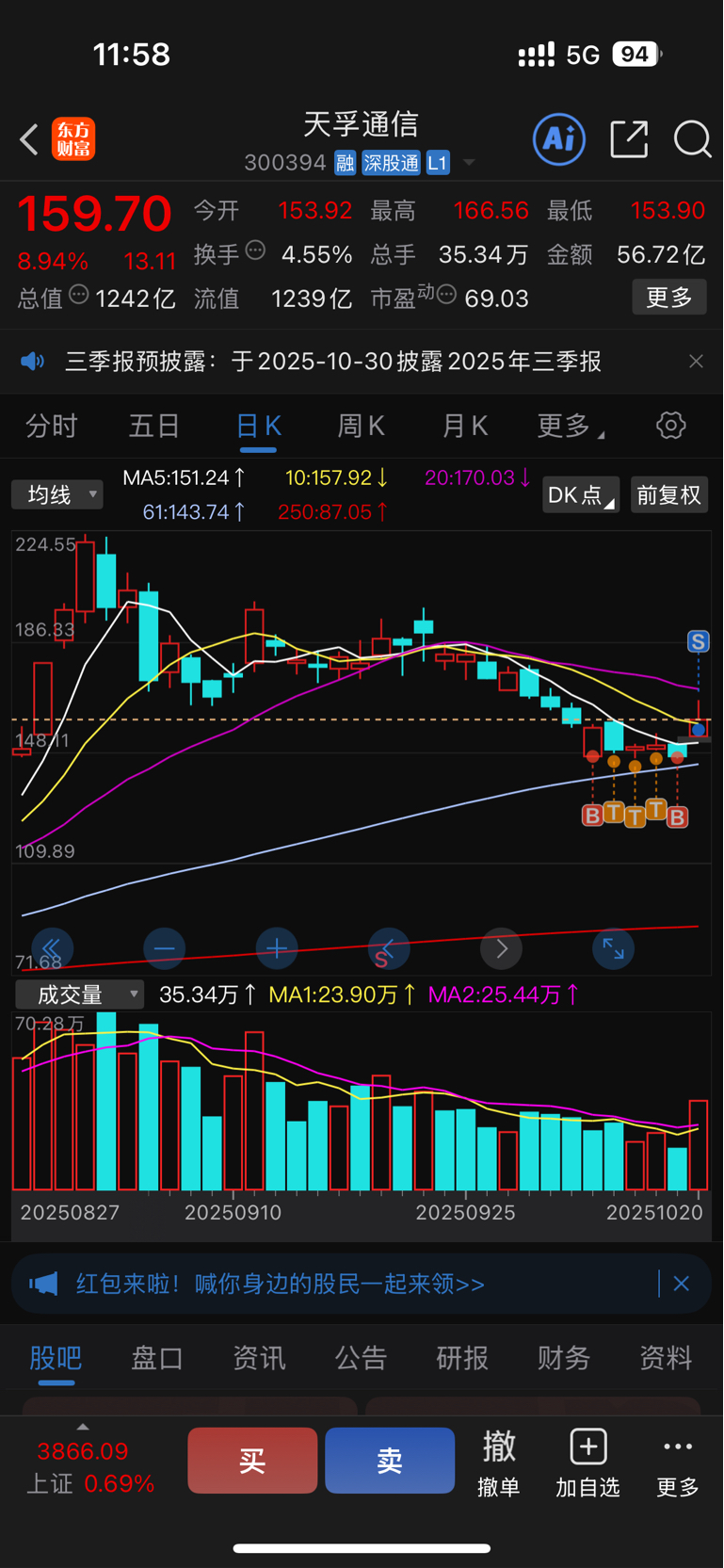Expand the 更多 chart period menu

click(x=570, y=426)
